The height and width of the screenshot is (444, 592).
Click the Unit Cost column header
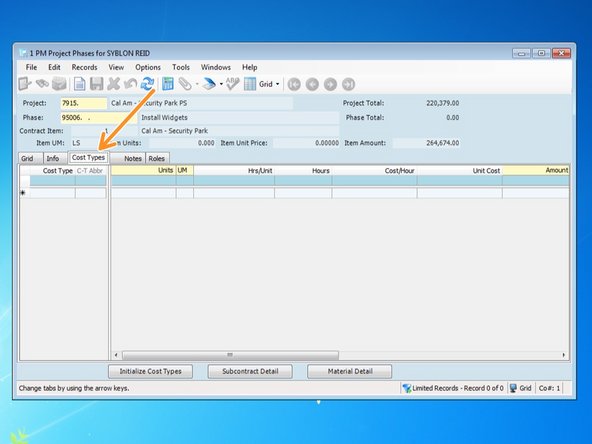(460, 171)
